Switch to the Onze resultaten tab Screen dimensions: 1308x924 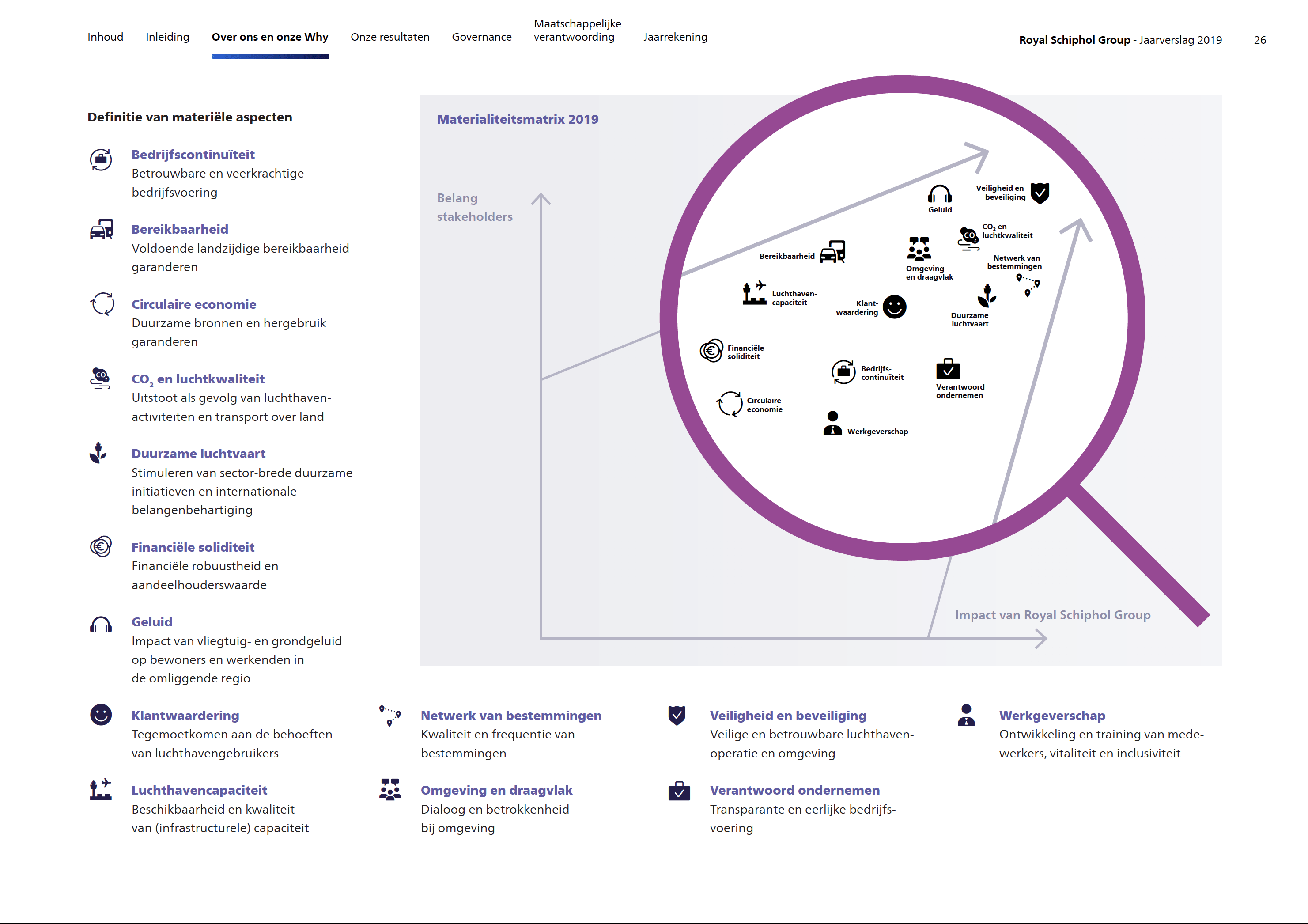tap(389, 37)
